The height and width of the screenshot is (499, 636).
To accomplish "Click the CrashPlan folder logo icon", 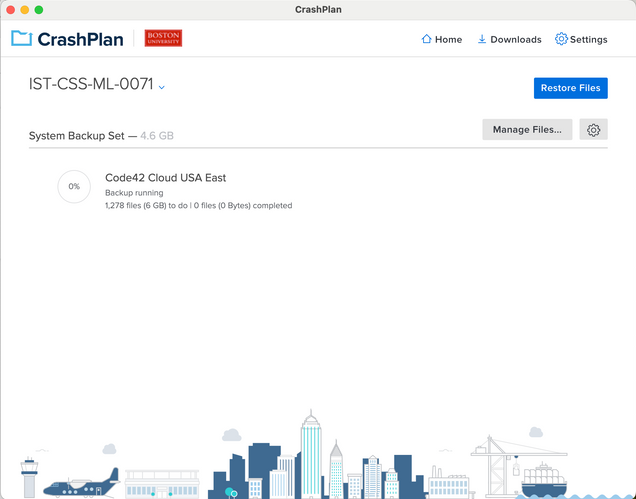I will click(21, 39).
